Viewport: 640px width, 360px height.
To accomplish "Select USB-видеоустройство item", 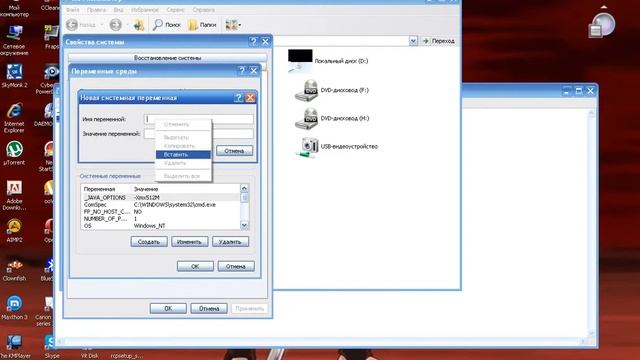I will (x=336, y=147).
